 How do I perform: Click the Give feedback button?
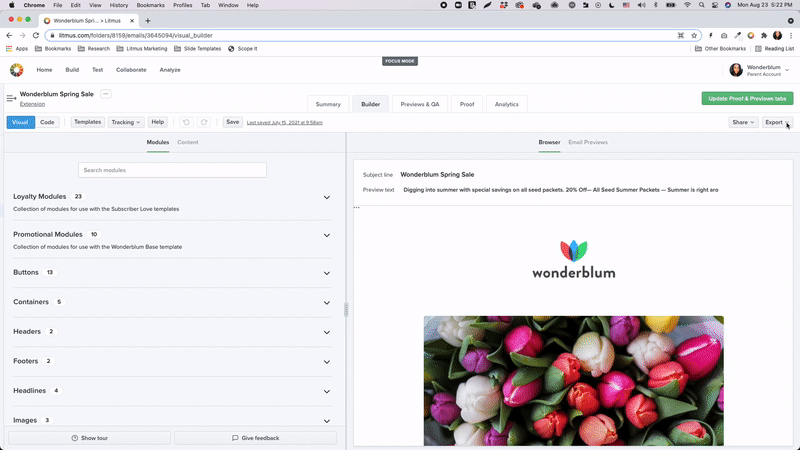[255, 438]
